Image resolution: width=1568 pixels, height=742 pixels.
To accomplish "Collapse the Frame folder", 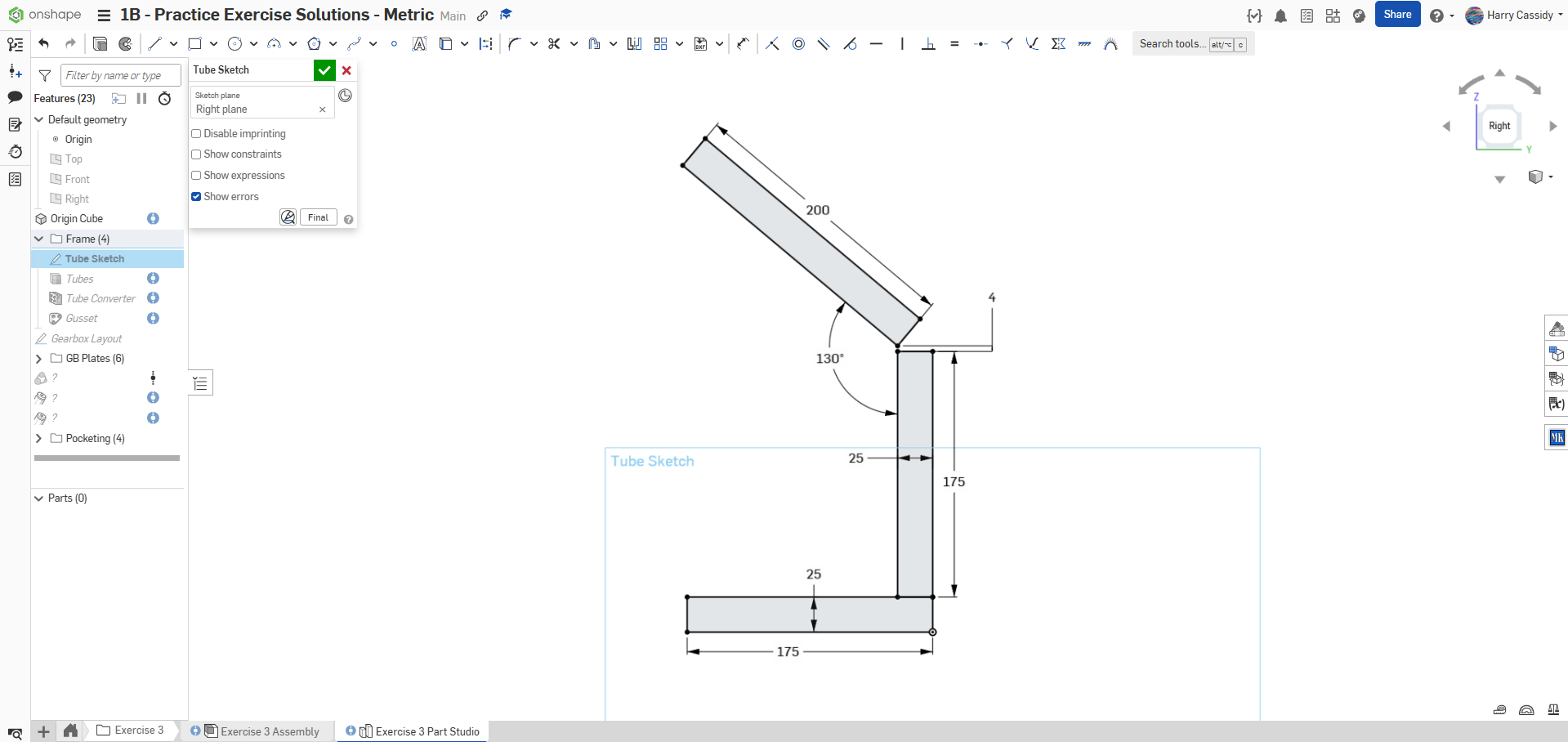I will [x=38, y=239].
